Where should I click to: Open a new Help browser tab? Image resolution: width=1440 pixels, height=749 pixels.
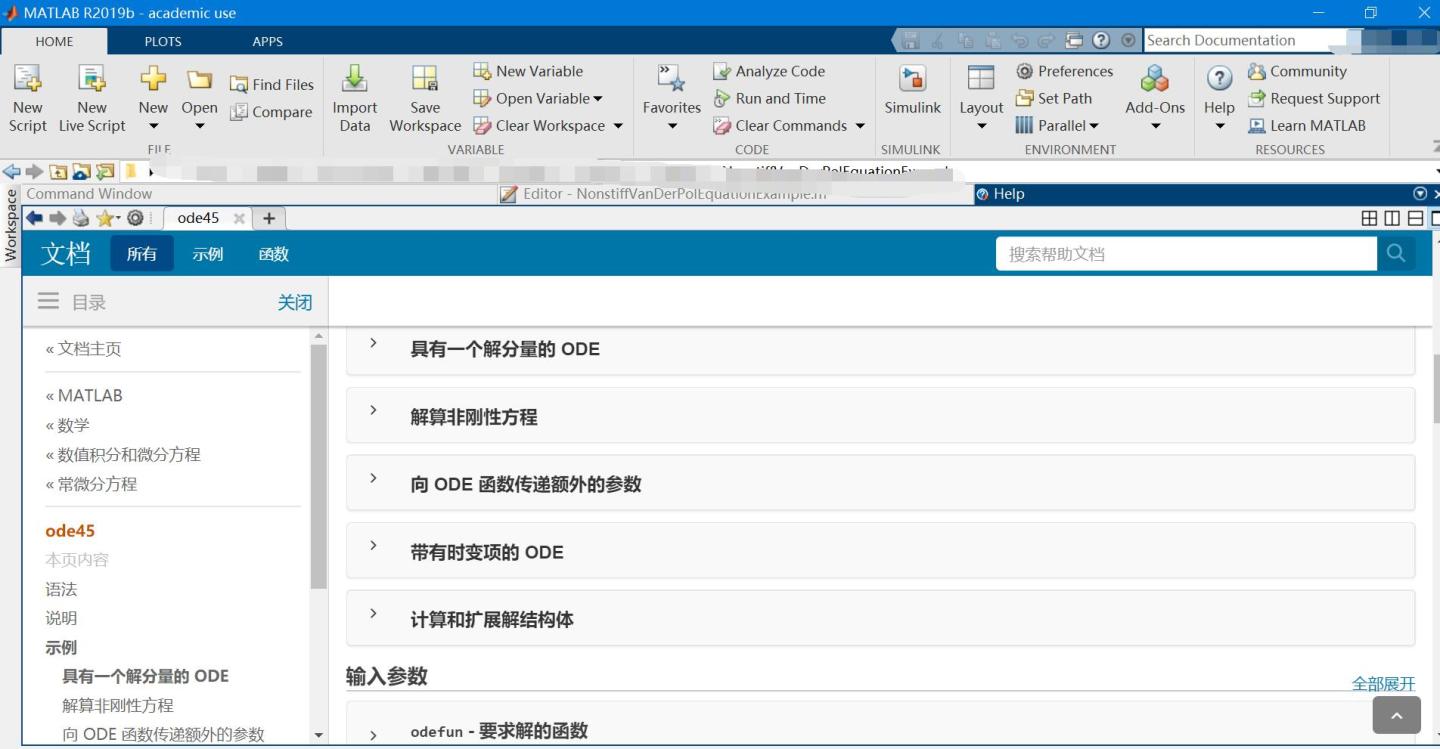(x=268, y=218)
